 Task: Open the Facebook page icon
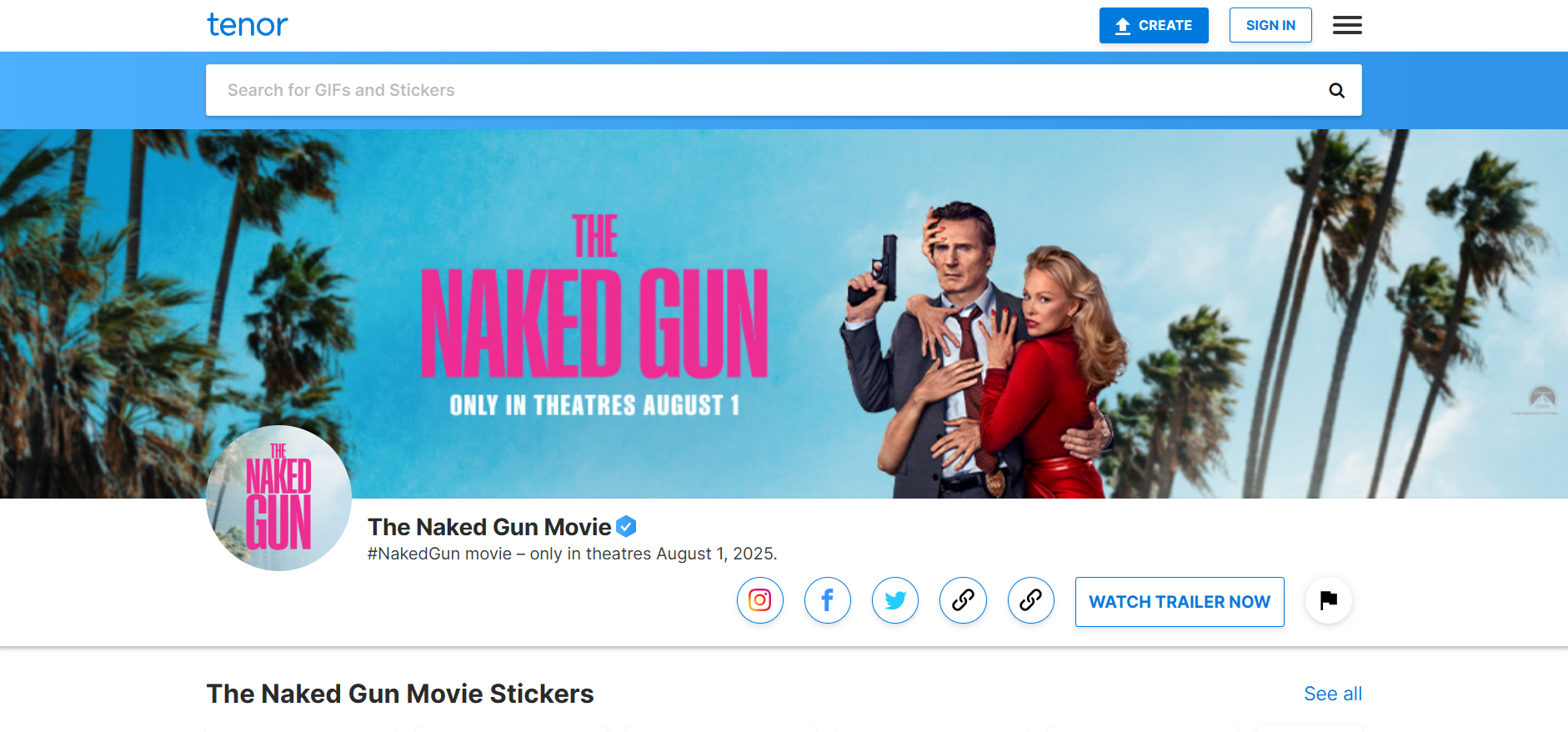(827, 600)
